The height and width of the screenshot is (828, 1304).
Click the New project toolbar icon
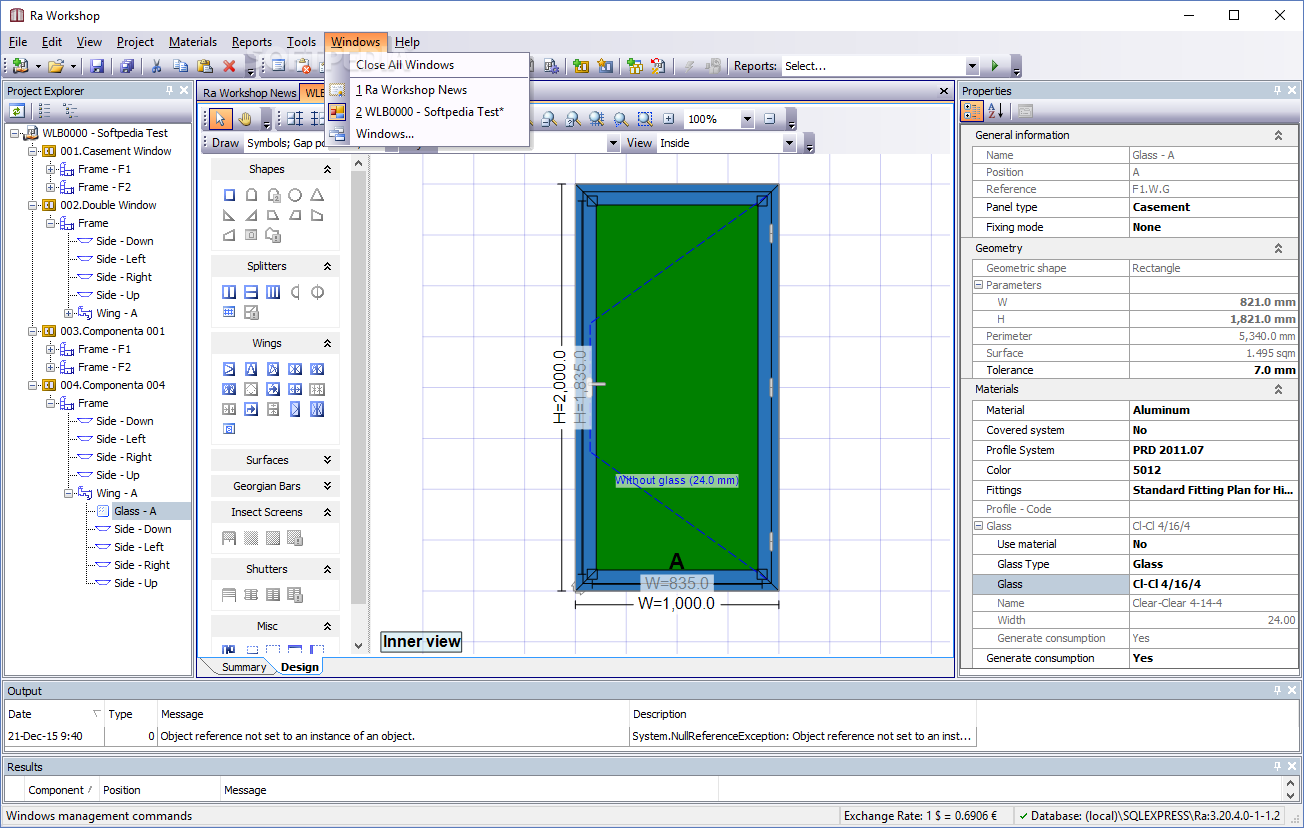[21, 66]
